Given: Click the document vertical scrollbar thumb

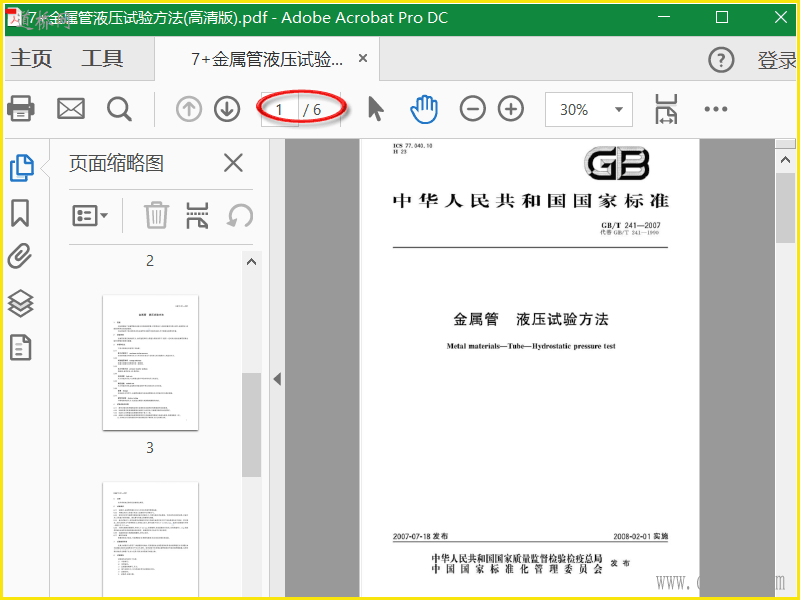Looking at the screenshot, I should (x=785, y=208).
